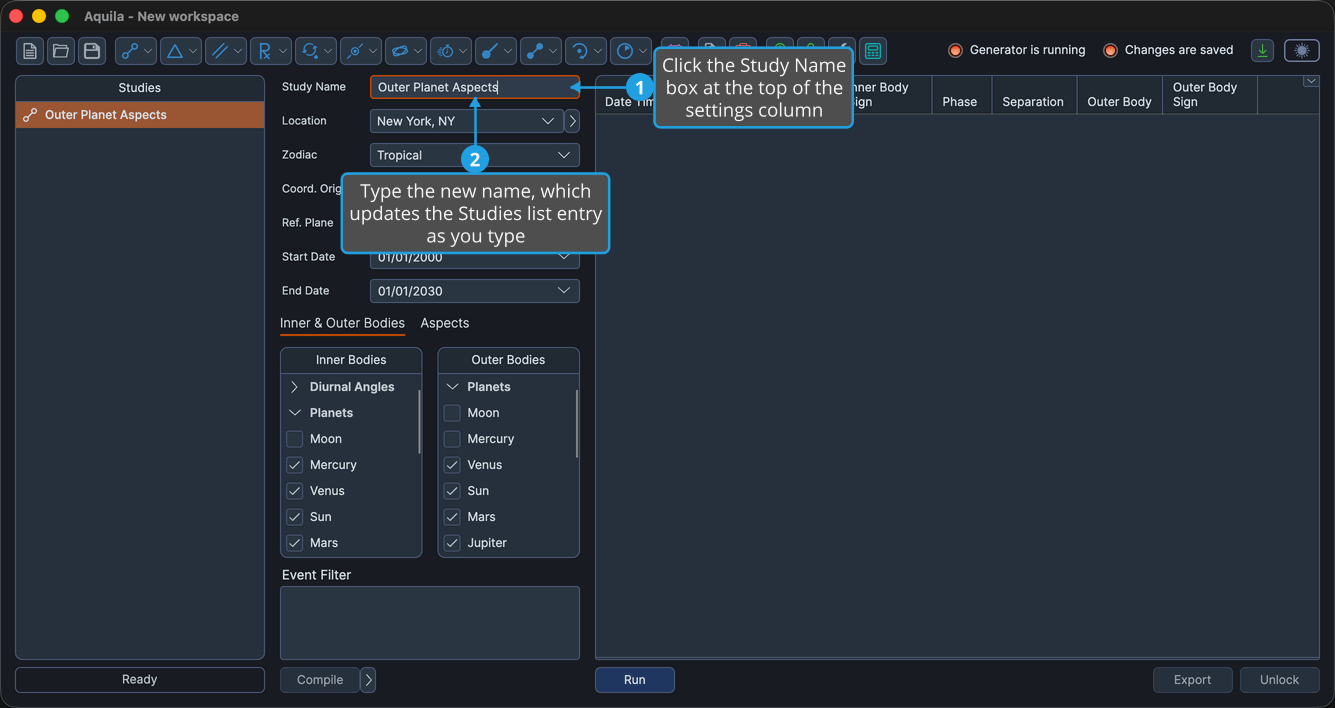Click the Studies panel header

click(140, 88)
